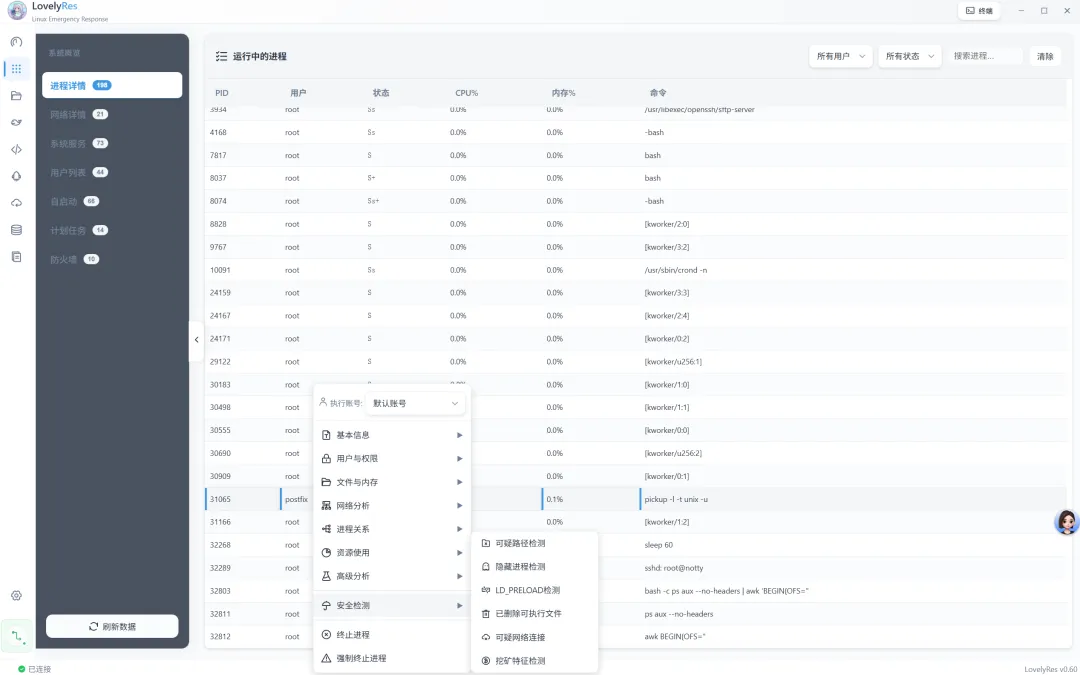
Task: Select the sleep 60 command cell
Action: pos(658,545)
